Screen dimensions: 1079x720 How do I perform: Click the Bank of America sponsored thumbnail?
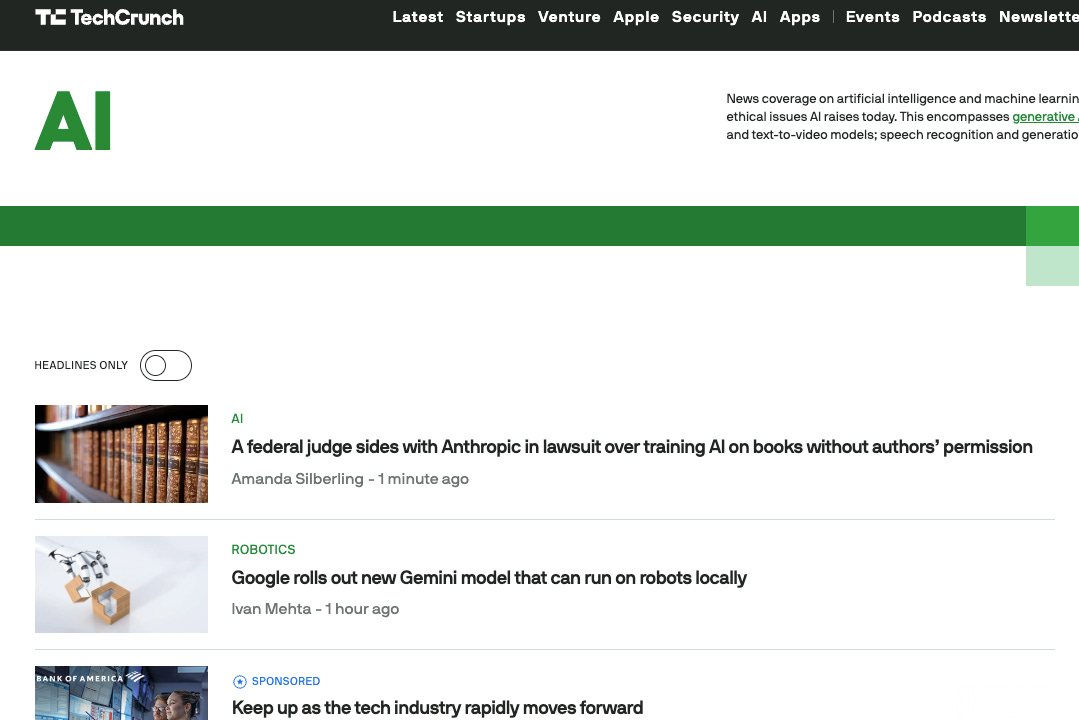[x=121, y=693]
